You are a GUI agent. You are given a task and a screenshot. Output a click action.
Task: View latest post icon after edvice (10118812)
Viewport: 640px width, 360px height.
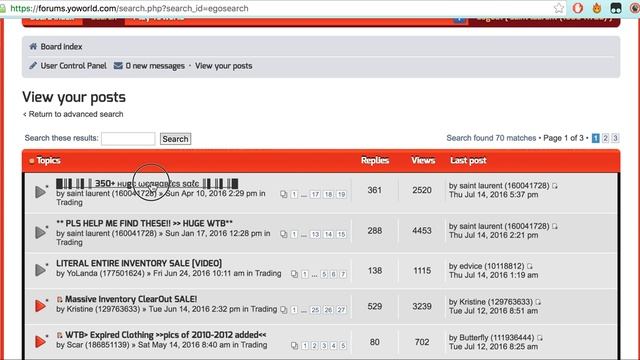tap(529, 266)
